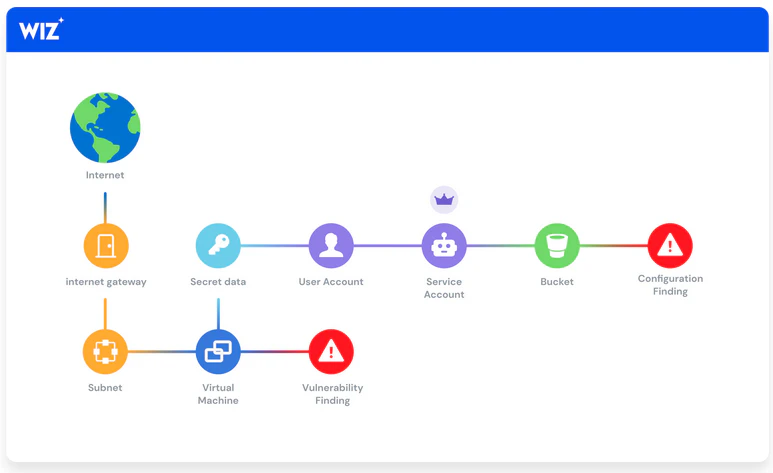Select the Secret data key icon

(x=218, y=246)
